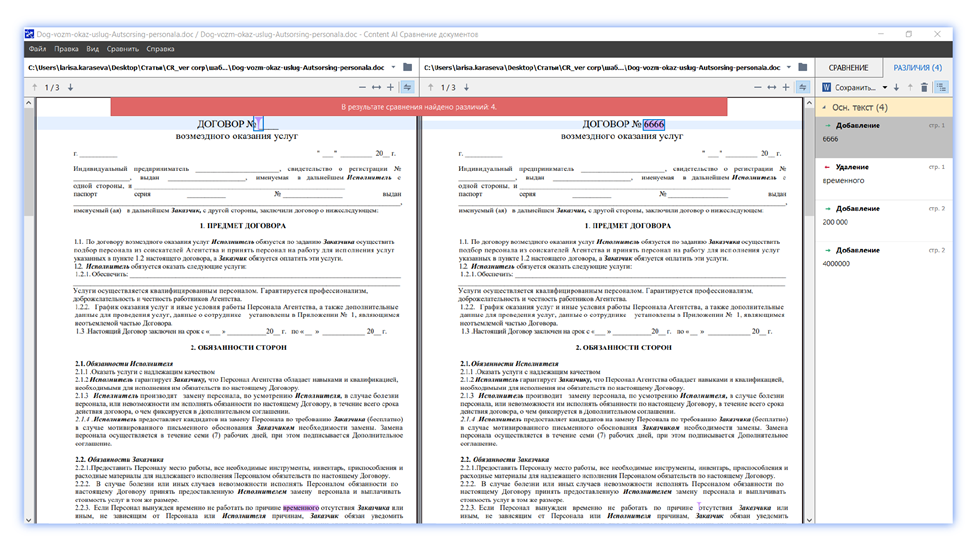Click heading 2. ОБЯЗАННОСТИ СТОРОН in the right document
Viewport: 974px width, 546px height.
[x=623, y=348]
